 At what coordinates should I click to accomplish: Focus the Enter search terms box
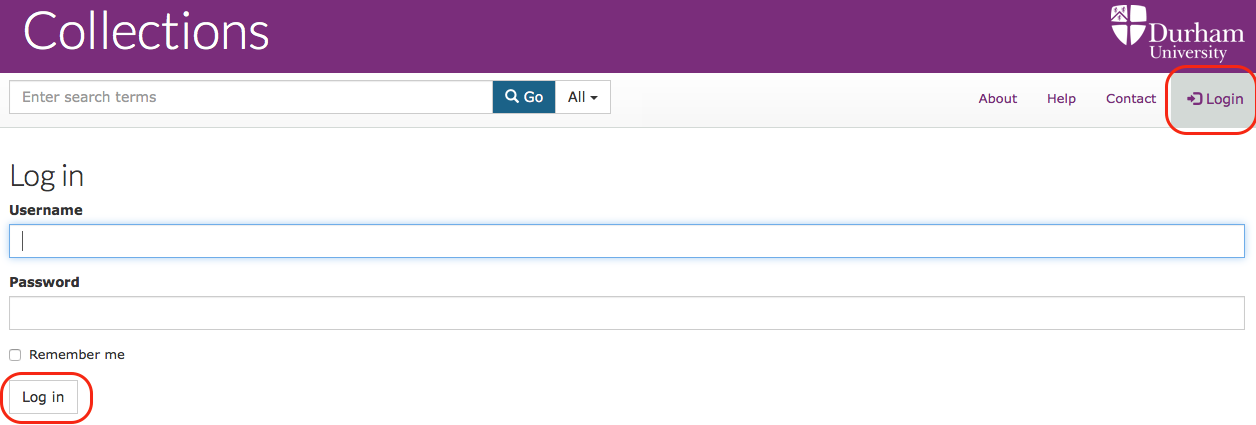click(251, 97)
